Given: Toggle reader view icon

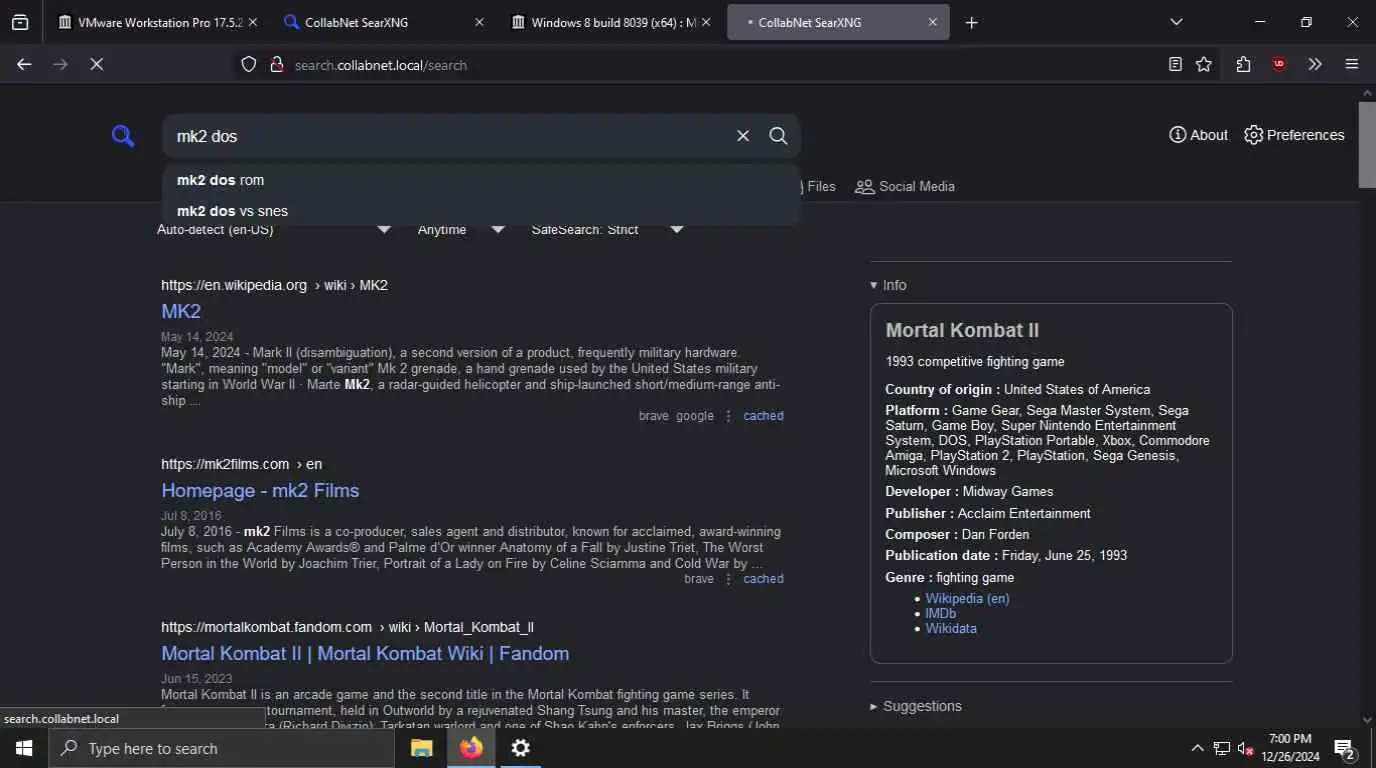Looking at the screenshot, I should 1175,64.
